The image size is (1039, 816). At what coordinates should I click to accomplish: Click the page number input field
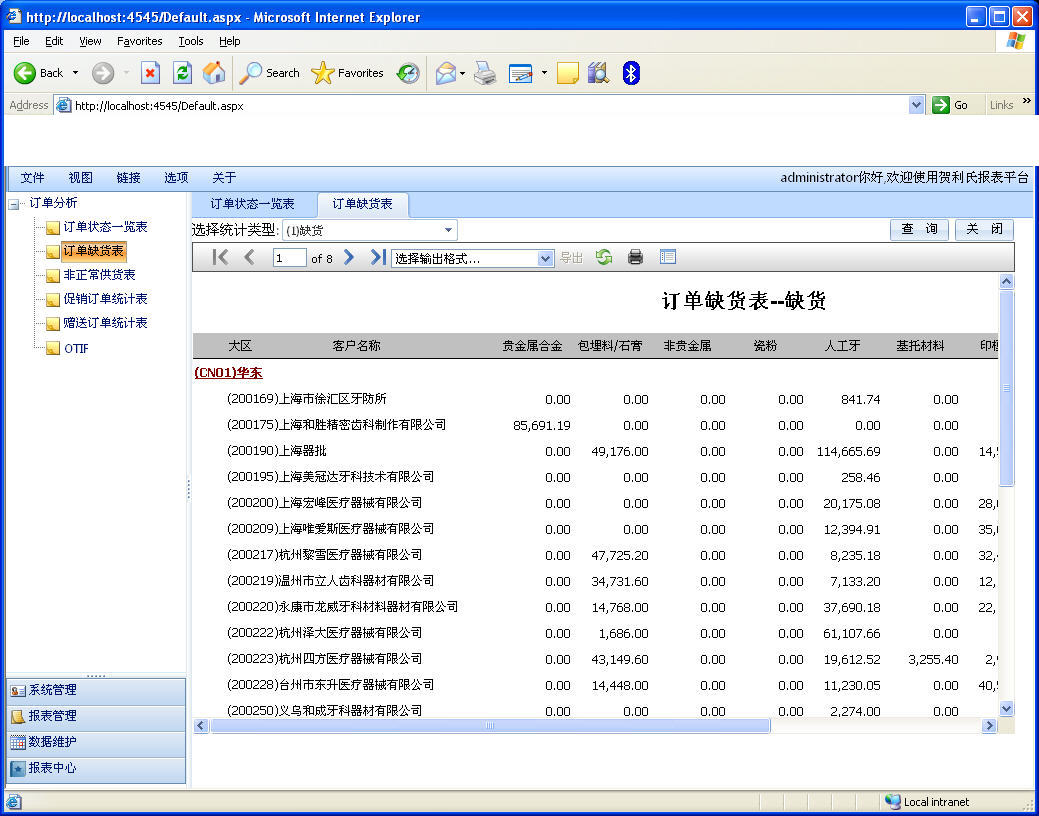[290, 258]
